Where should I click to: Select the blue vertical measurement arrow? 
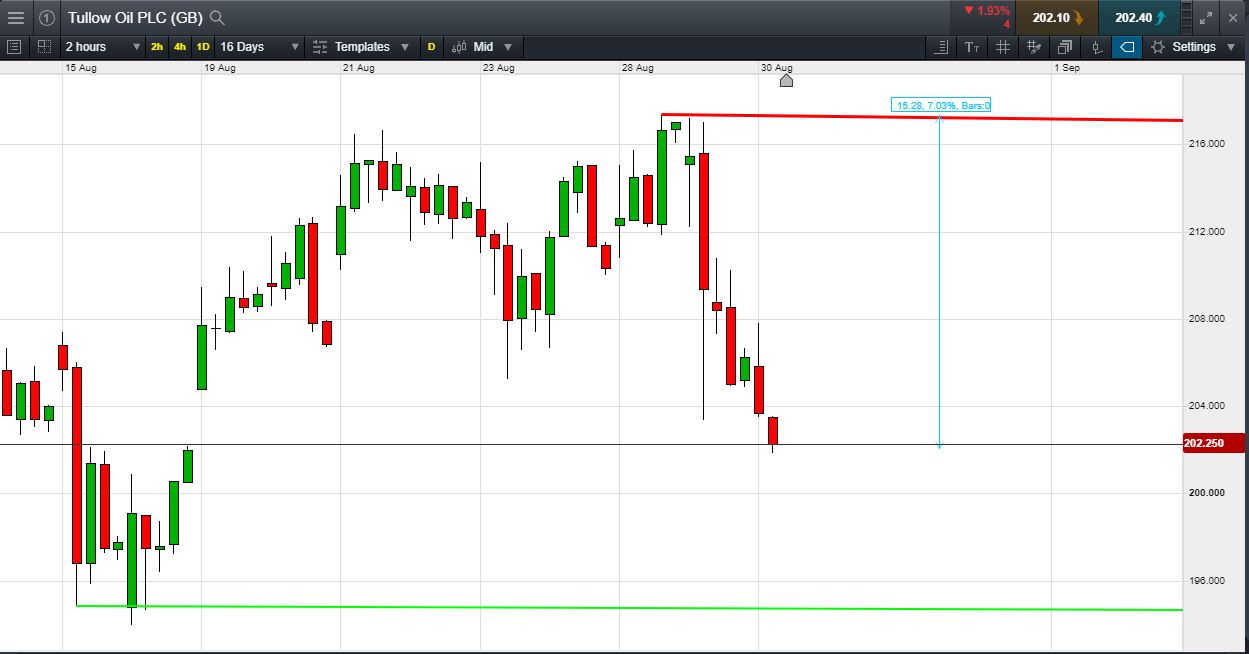pos(939,282)
